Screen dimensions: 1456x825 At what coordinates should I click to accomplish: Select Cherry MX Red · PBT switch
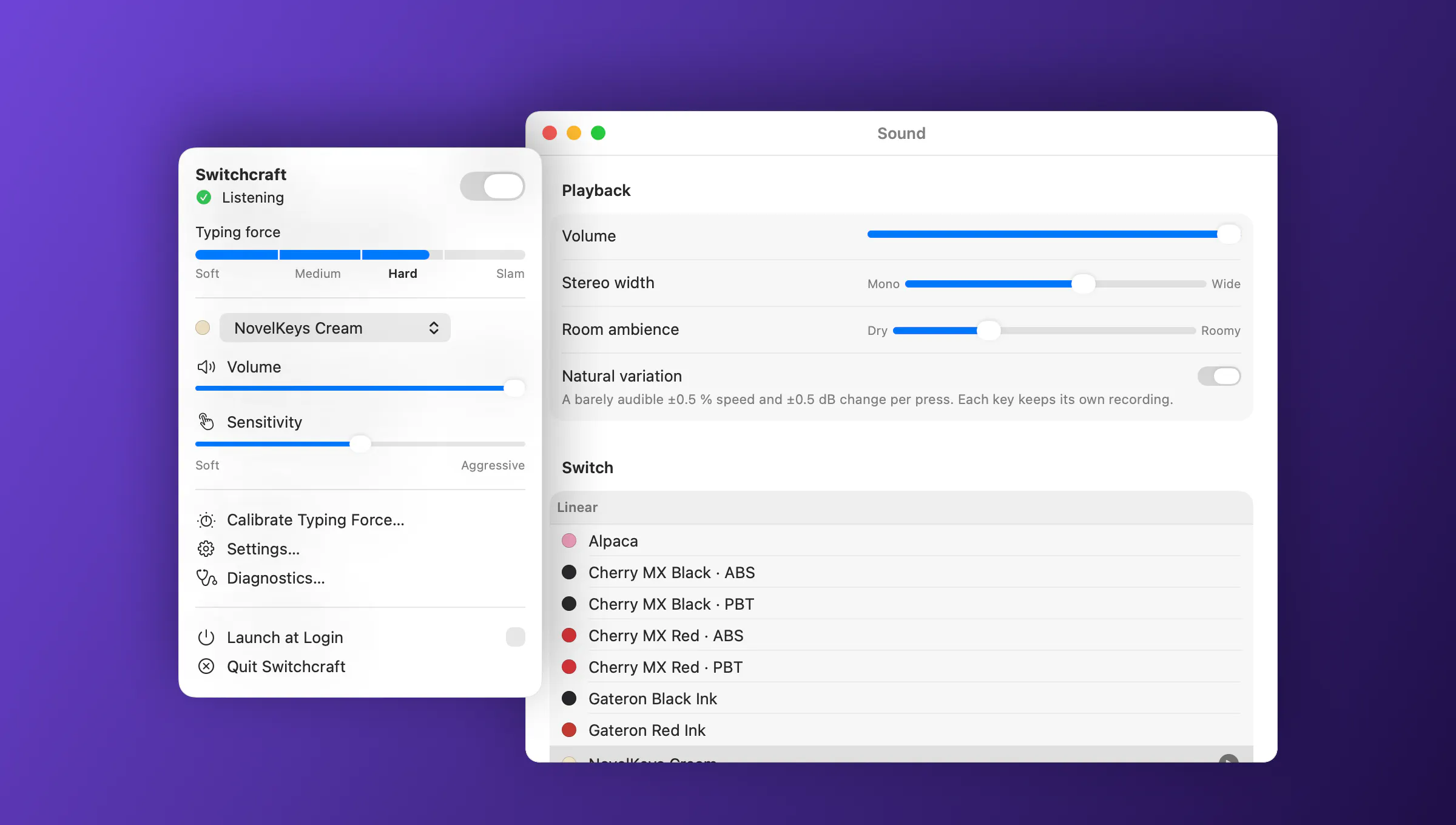click(902, 667)
